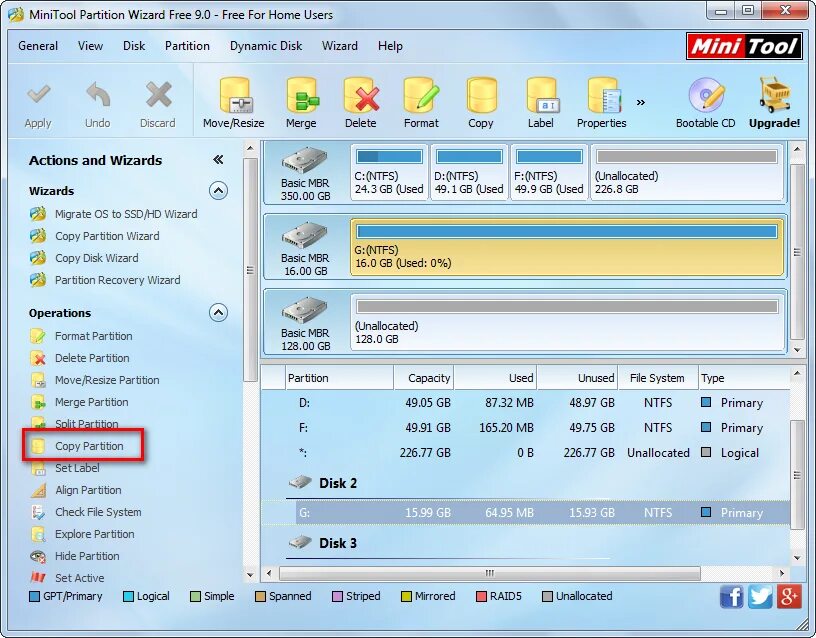Image resolution: width=816 pixels, height=638 pixels.
Task: Click the Explore Partition icon
Action: (38, 534)
